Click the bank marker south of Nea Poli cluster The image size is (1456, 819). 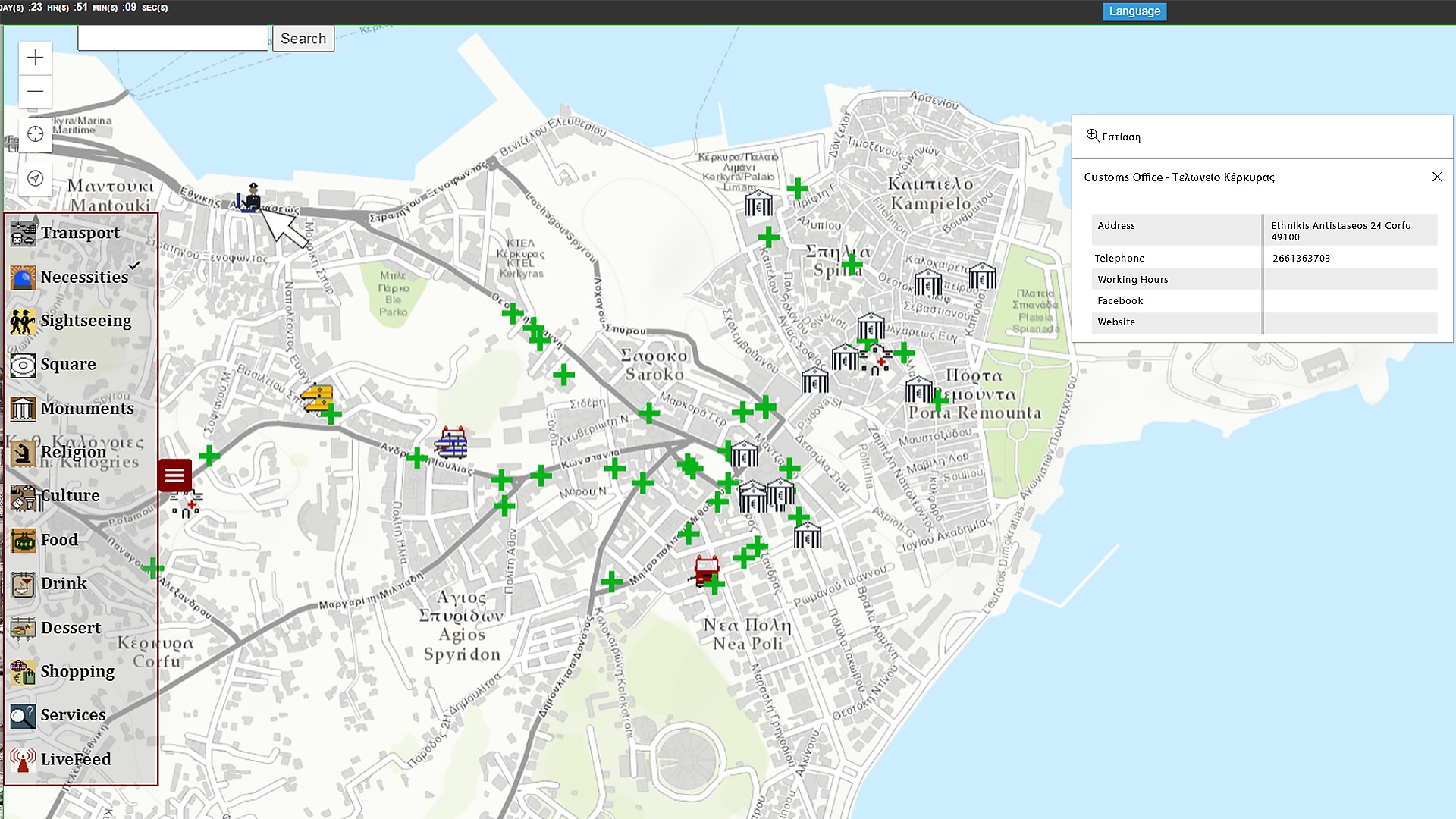click(x=808, y=535)
